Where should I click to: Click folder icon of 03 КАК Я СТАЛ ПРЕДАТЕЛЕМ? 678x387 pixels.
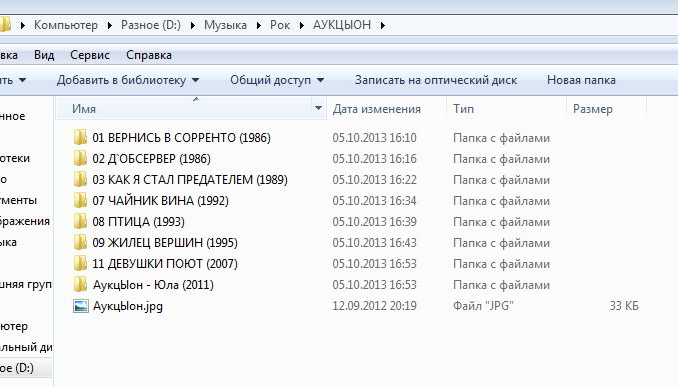(80, 179)
